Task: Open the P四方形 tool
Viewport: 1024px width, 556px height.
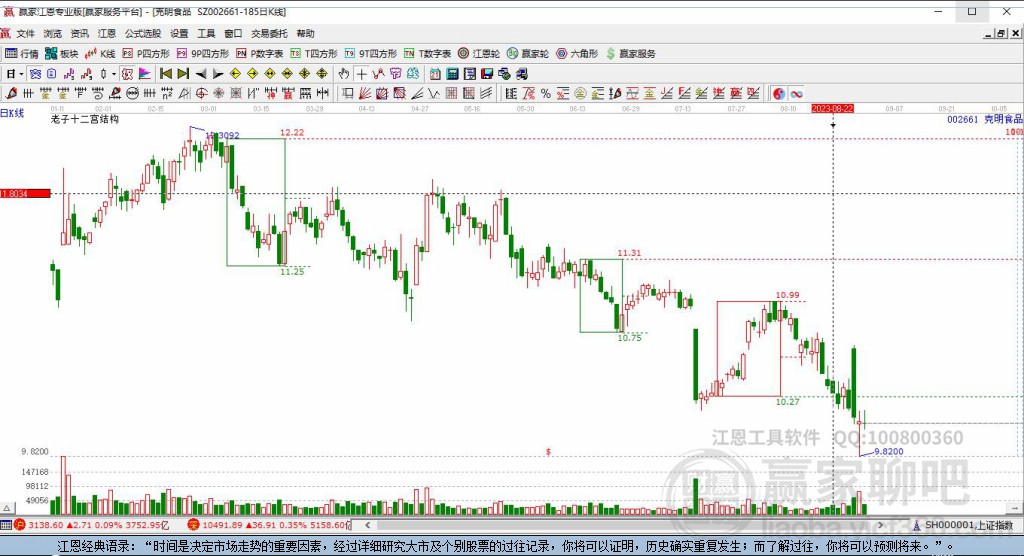Action: point(146,54)
